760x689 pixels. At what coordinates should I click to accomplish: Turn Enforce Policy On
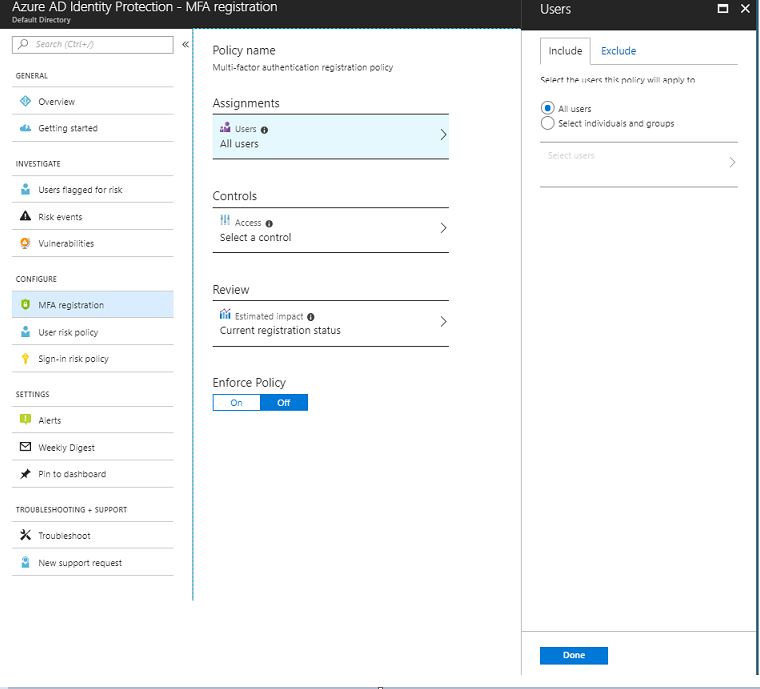(x=237, y=403)
